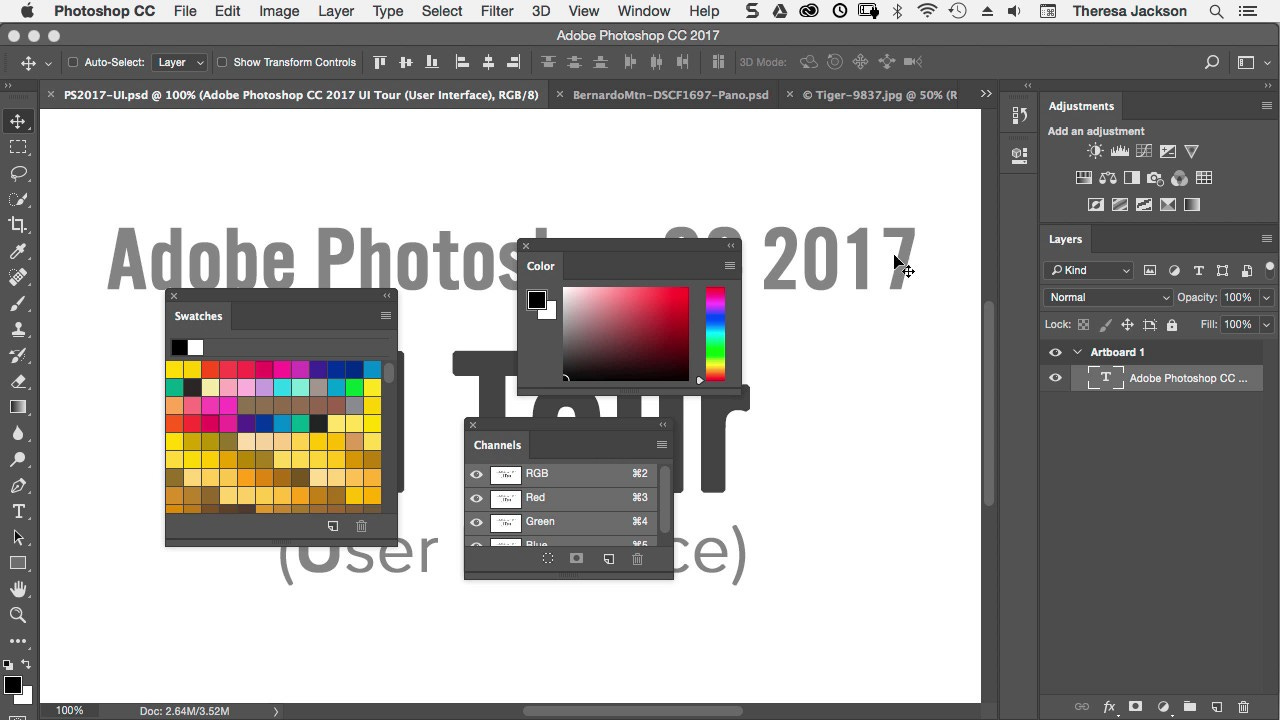Toggle visibility of RGB channel
Image resolution: width=1280 pixels, height=720 pixels.
coord(477,474)
